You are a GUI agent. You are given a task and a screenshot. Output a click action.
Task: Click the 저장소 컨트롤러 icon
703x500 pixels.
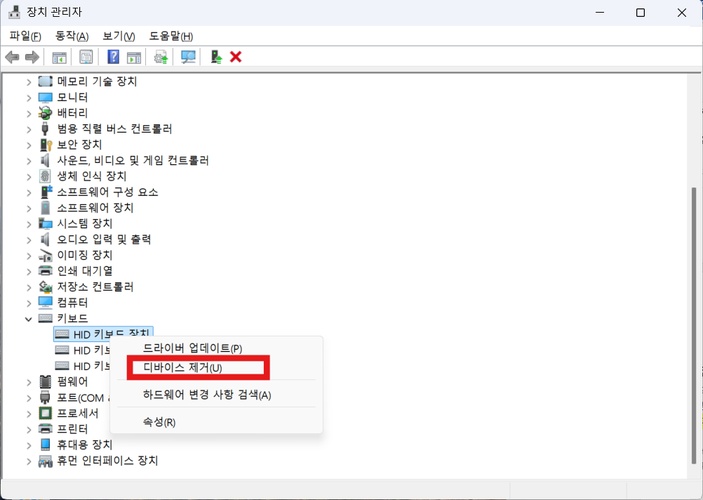[45, 287]
